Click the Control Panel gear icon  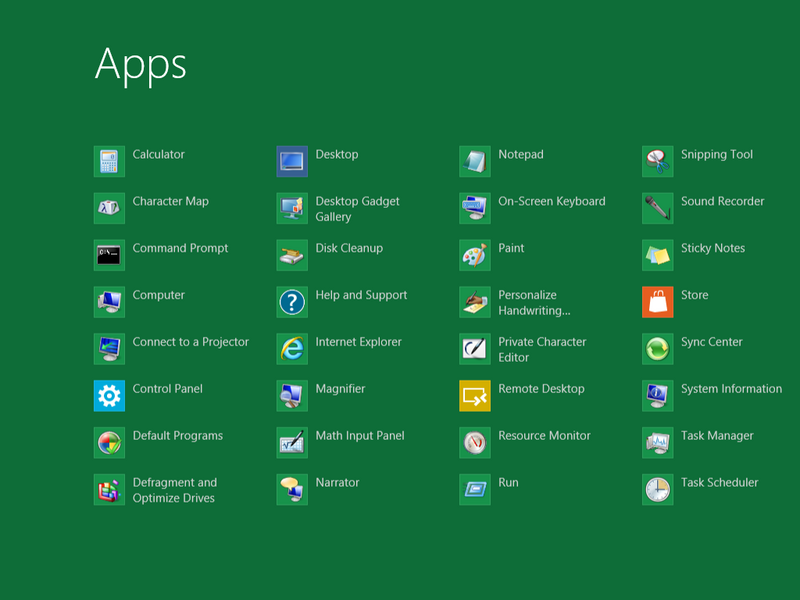point(109,396)
